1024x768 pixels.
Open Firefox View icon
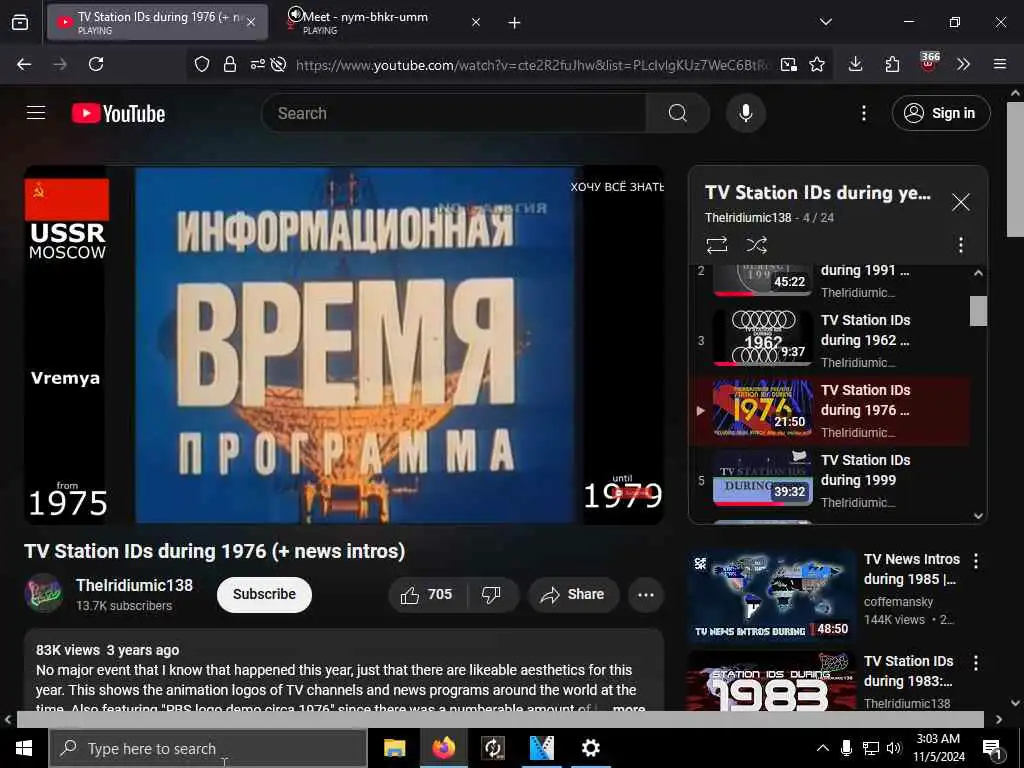tap(20, 23)
